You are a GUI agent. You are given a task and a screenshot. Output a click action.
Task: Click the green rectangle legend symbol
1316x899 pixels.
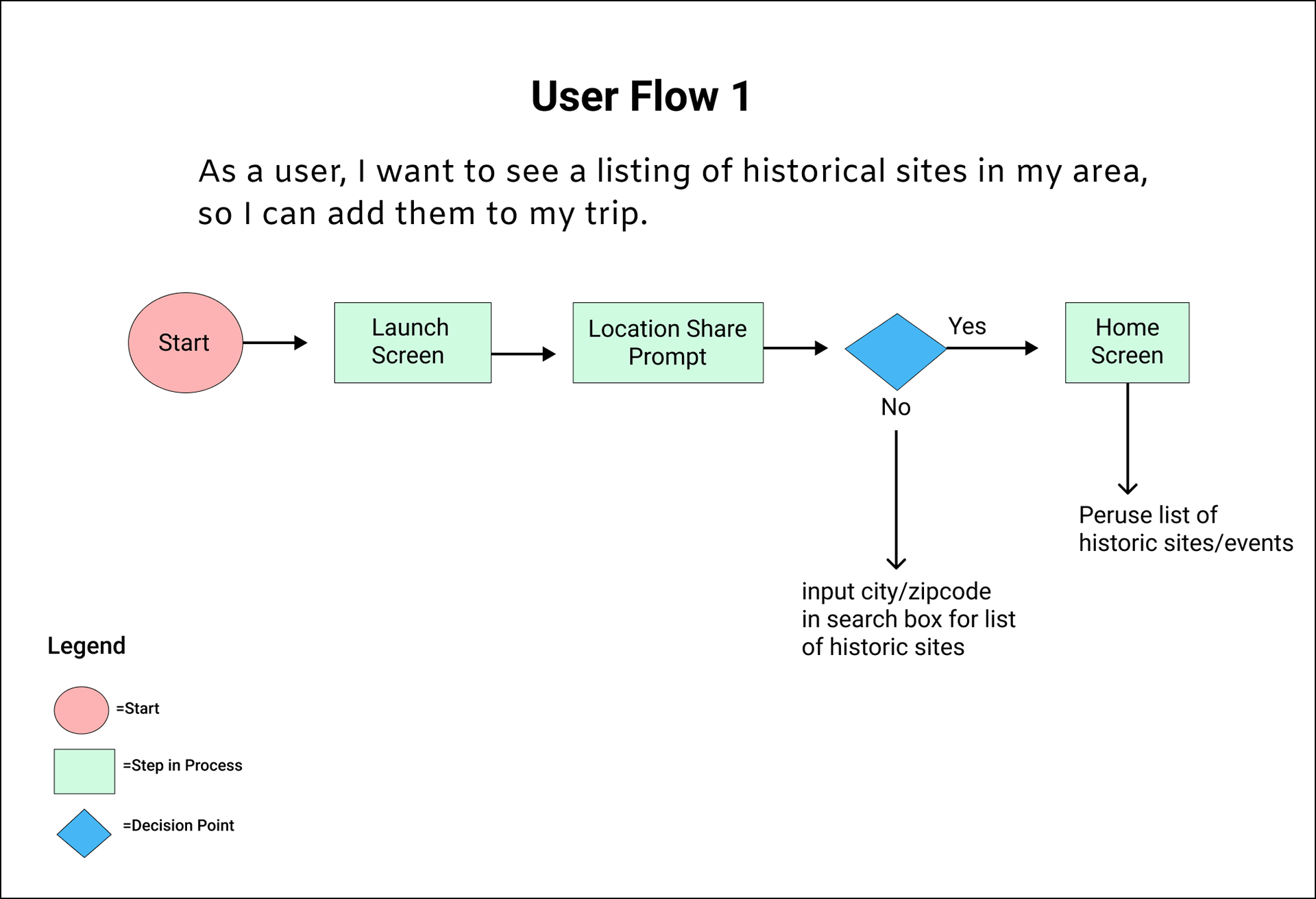84,772
